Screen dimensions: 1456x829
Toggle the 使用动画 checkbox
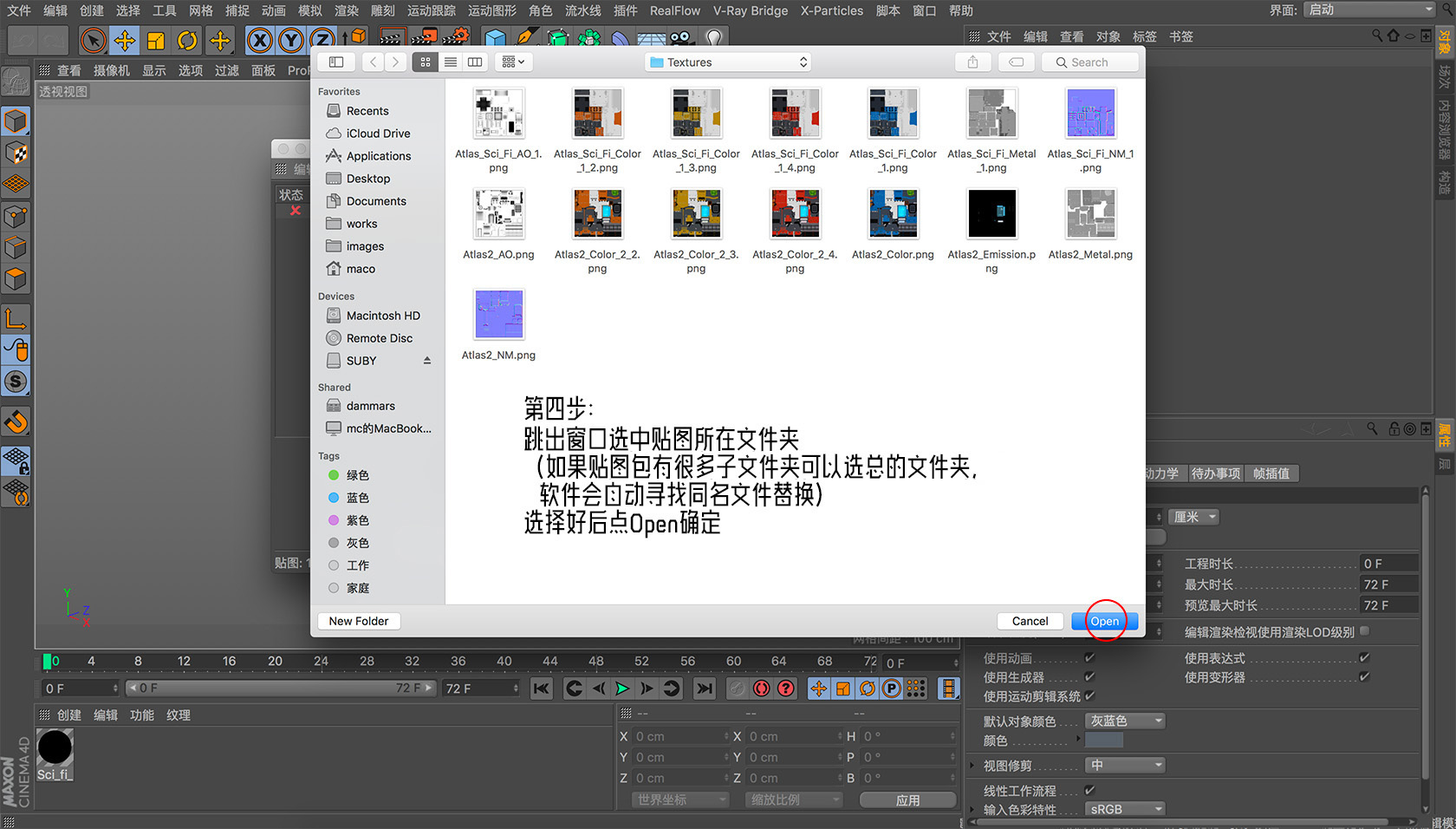click(1089, 658)
